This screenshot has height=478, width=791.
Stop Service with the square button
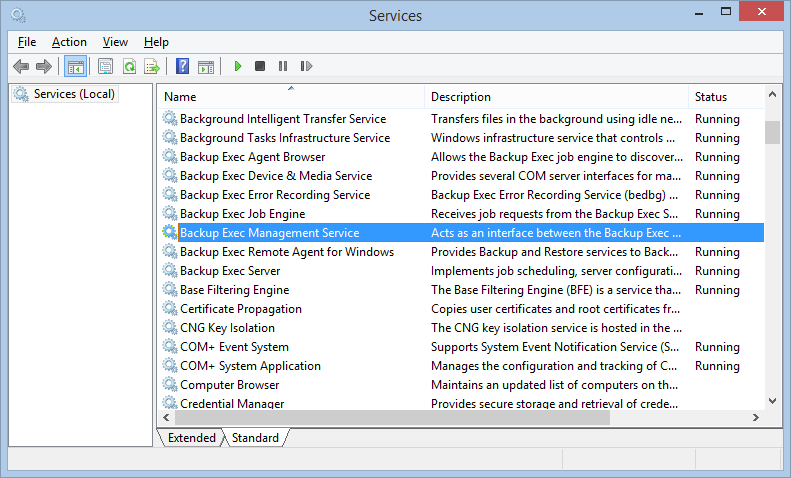coord(260,66)
